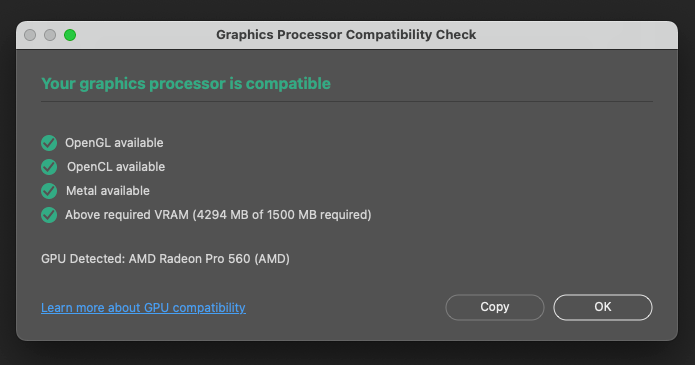
Task: Click the Above required VRAM words
Action: (x=127, y=215)
